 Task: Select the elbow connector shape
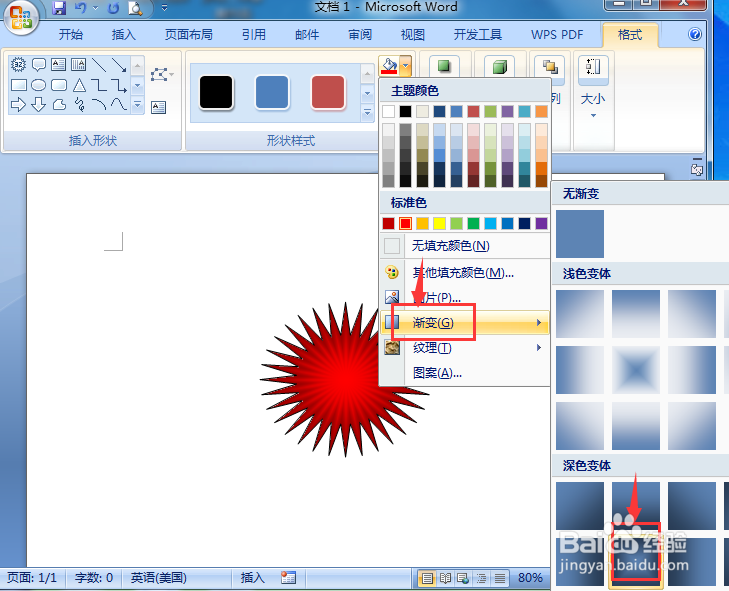(x=99, y=85)
